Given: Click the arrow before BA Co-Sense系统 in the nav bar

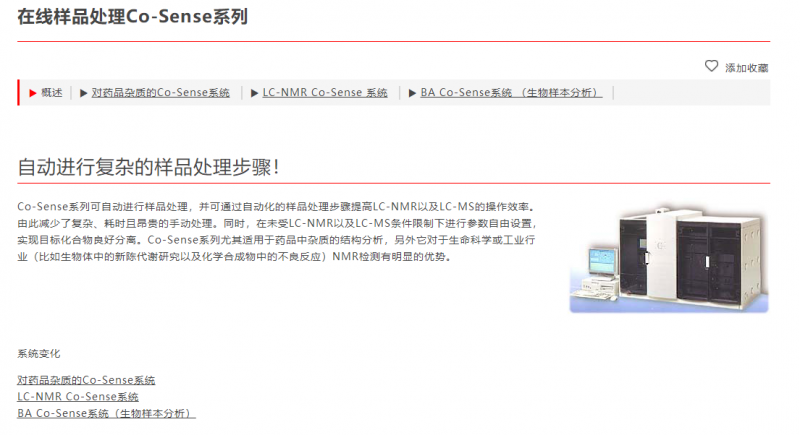Looking at the screenshot, I should pos(412,93).
